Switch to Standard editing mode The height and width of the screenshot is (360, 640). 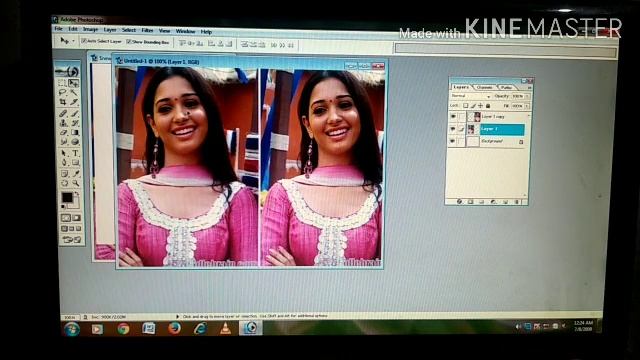click(x=66, y=218)
